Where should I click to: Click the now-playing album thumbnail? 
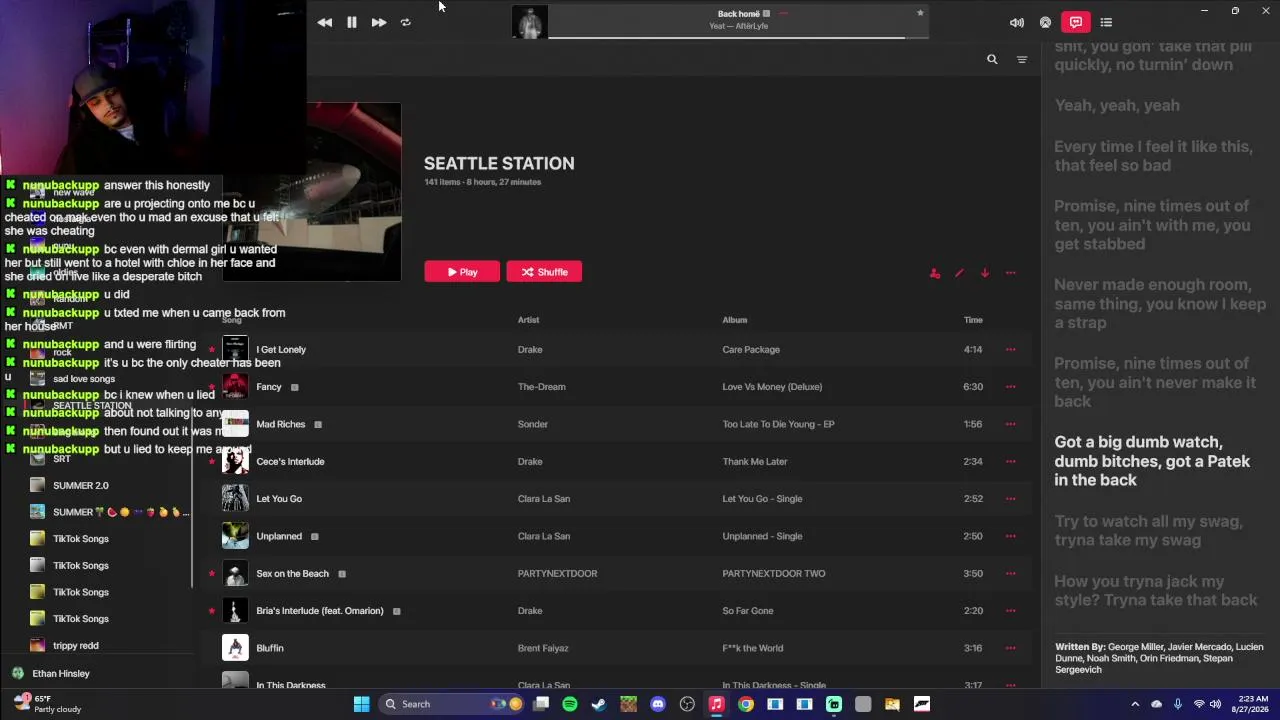530,22
